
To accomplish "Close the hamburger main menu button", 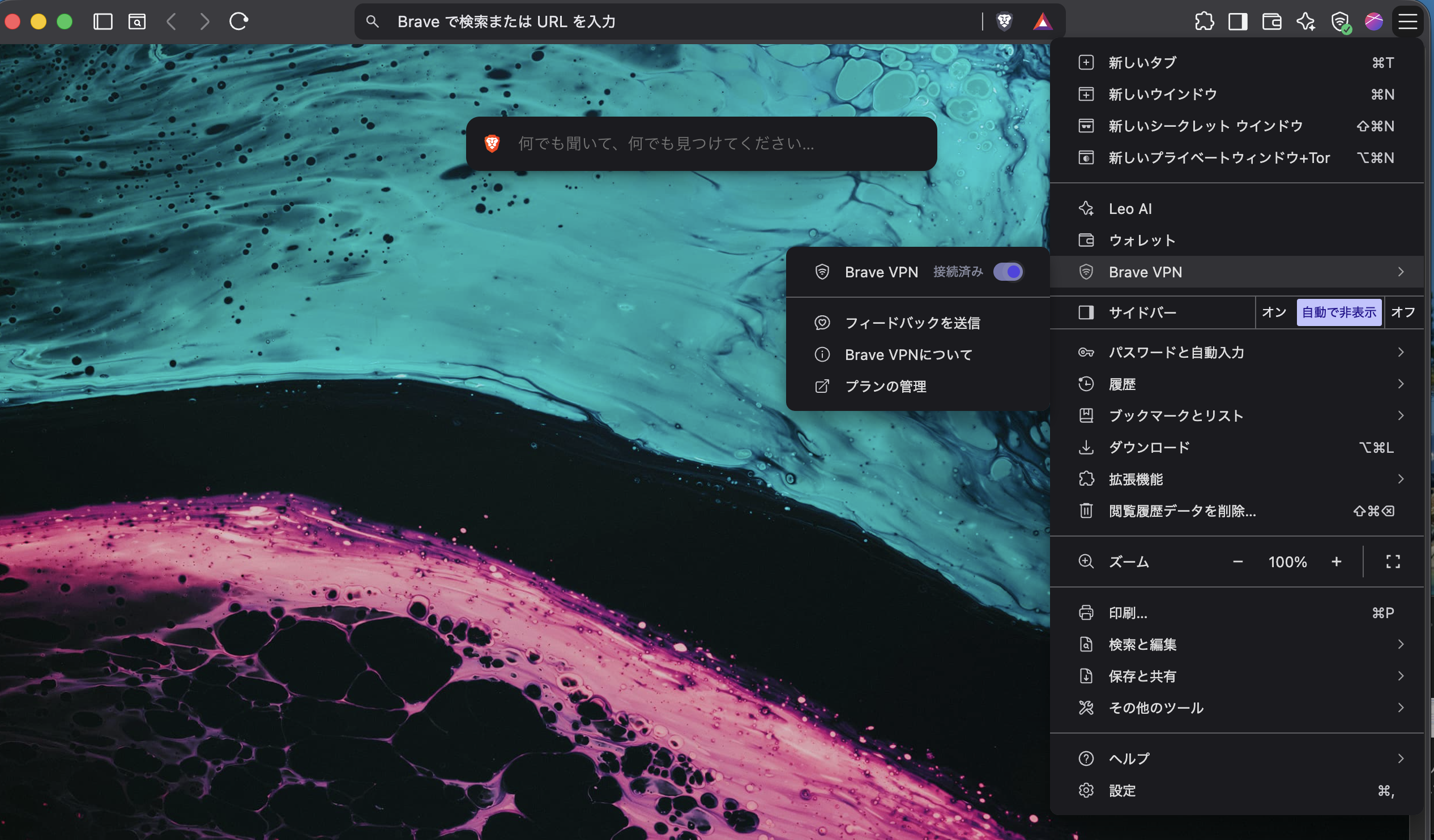I will click(x=1408, y=22).
